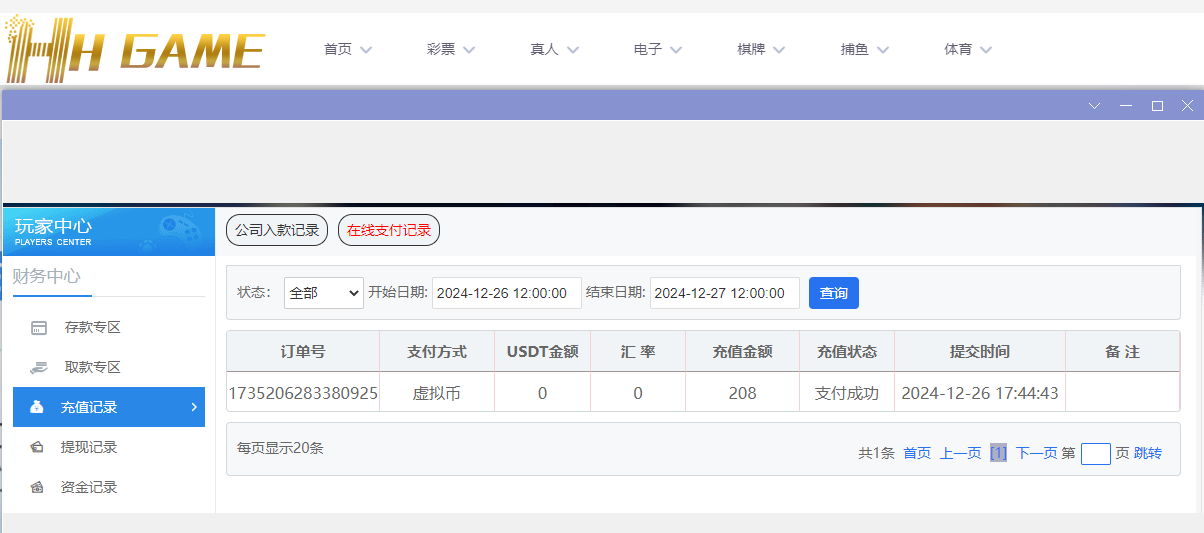Open the 体育 menu in top navigation
1204x533 pixels.
click(x=967, y=49)
